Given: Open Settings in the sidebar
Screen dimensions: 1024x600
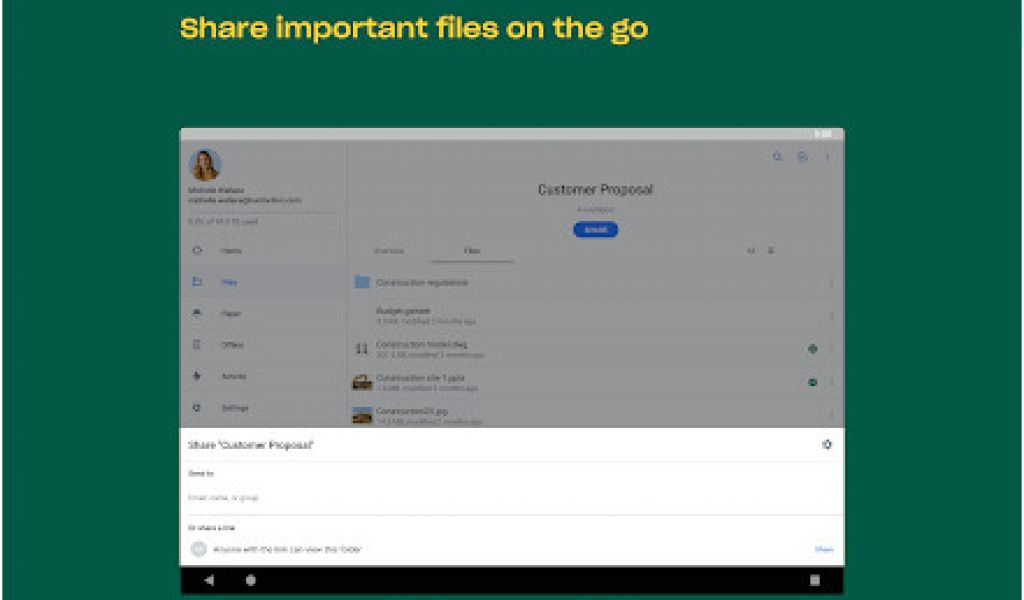Looking at the screenshot, I should point(234,408).
